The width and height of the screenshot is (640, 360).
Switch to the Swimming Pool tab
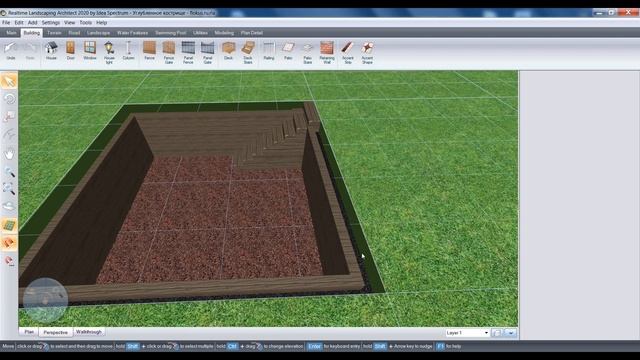coord(171,33)
